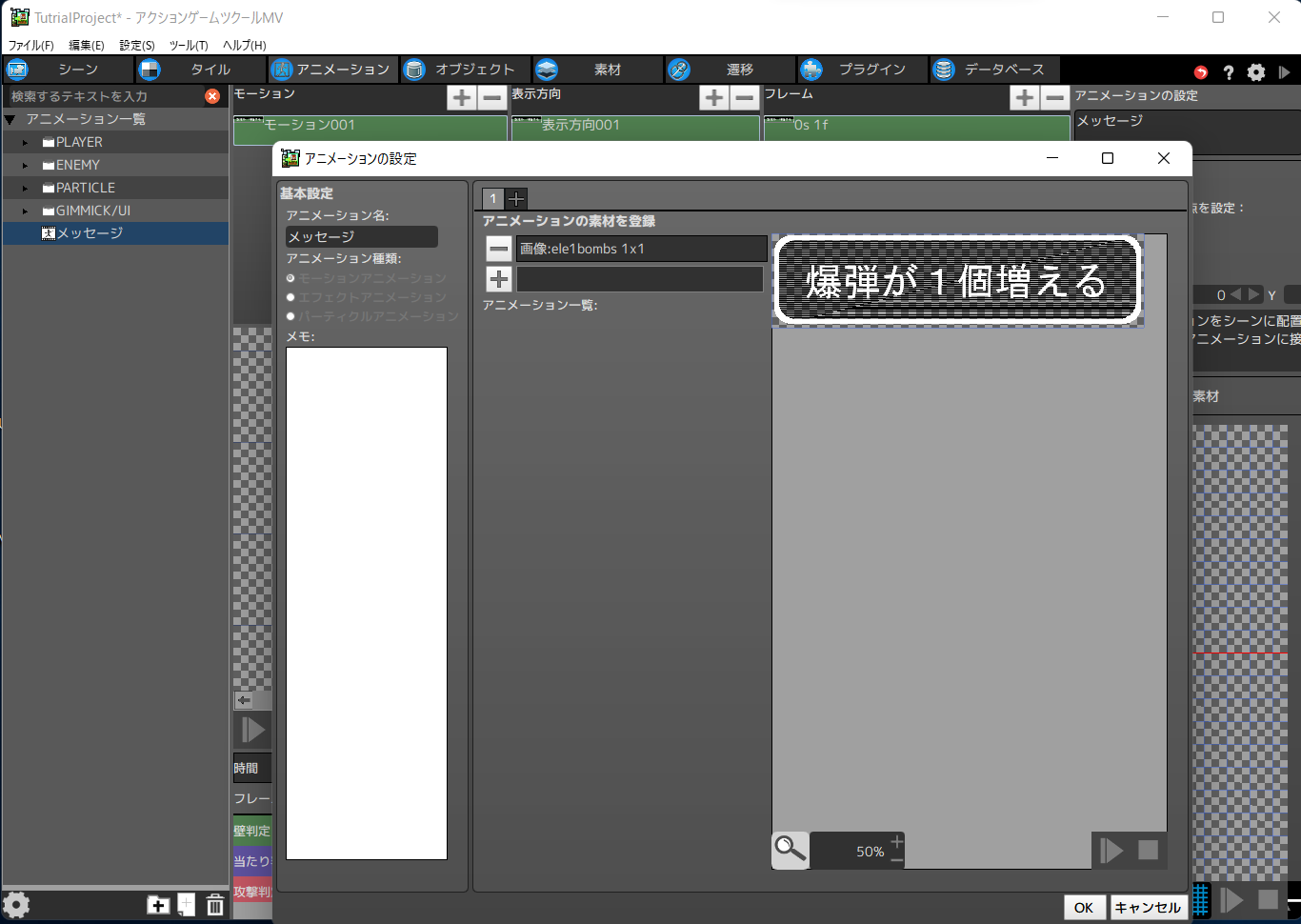Viewport: 1301px width, 924px height.
Task: Select the エフェクトアニメーション radio button
Action: (290, 296)
